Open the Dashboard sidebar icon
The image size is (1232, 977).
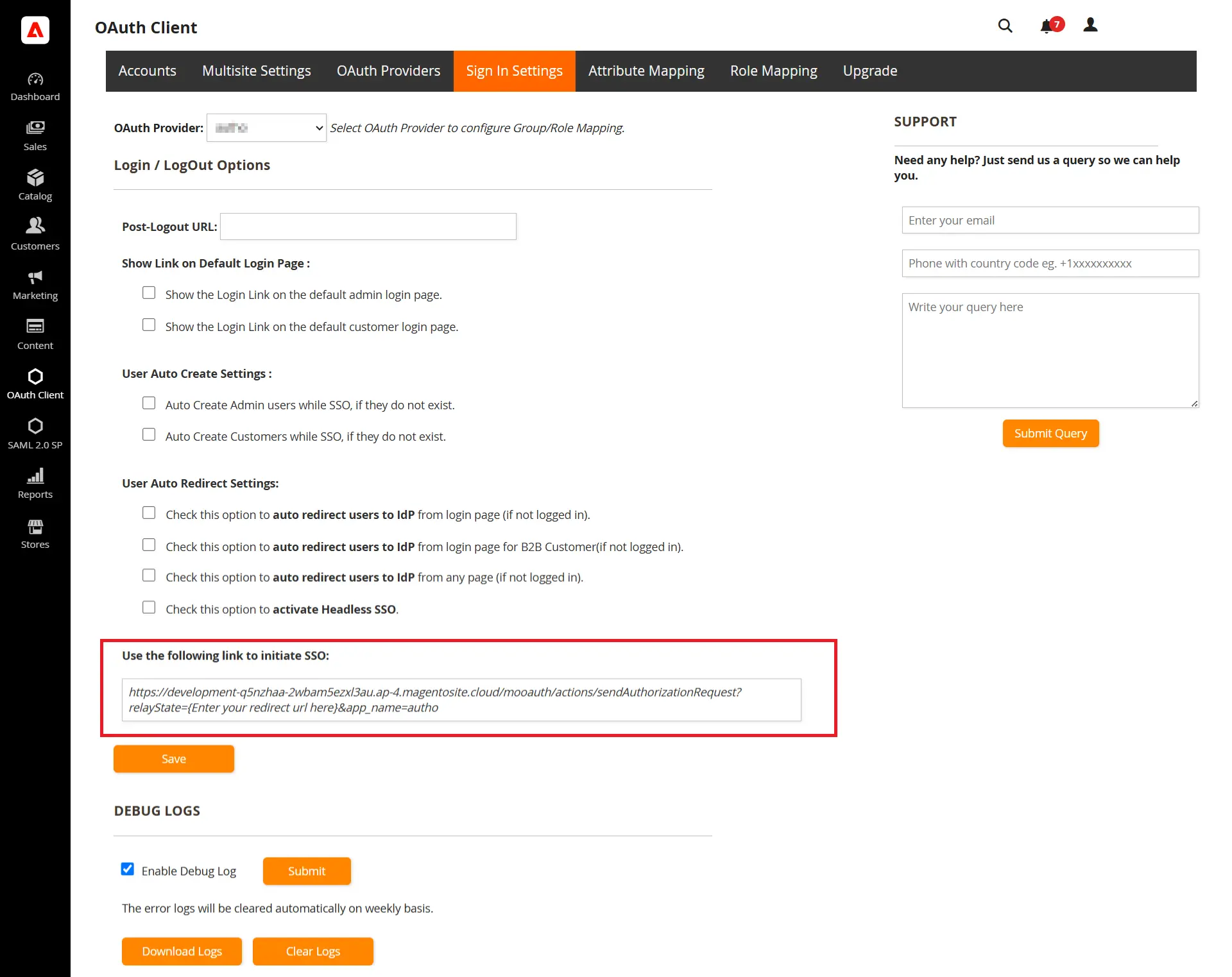[35, 80]
